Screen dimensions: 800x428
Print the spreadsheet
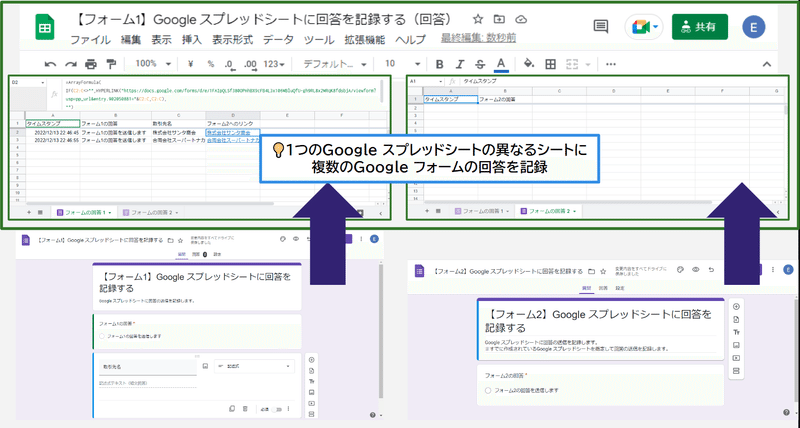point(91,64)
